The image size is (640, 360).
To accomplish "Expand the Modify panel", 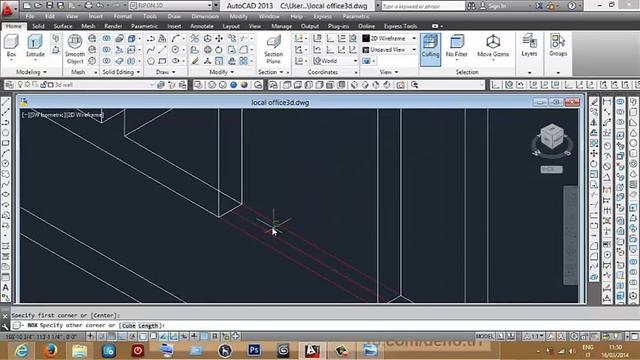I will click(x=222, y=72).
